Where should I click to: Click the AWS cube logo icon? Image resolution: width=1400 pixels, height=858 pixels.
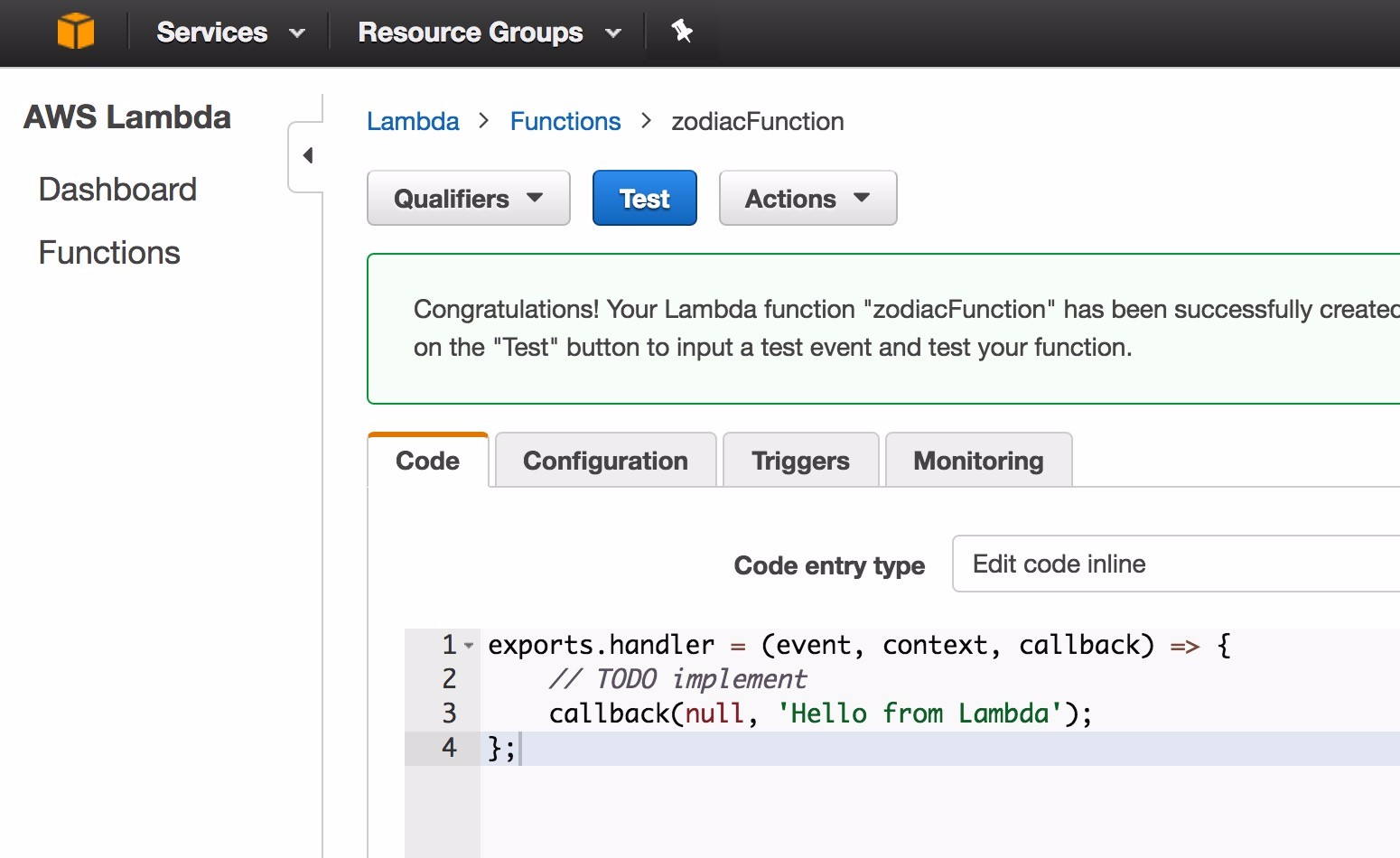coord(76,32)
